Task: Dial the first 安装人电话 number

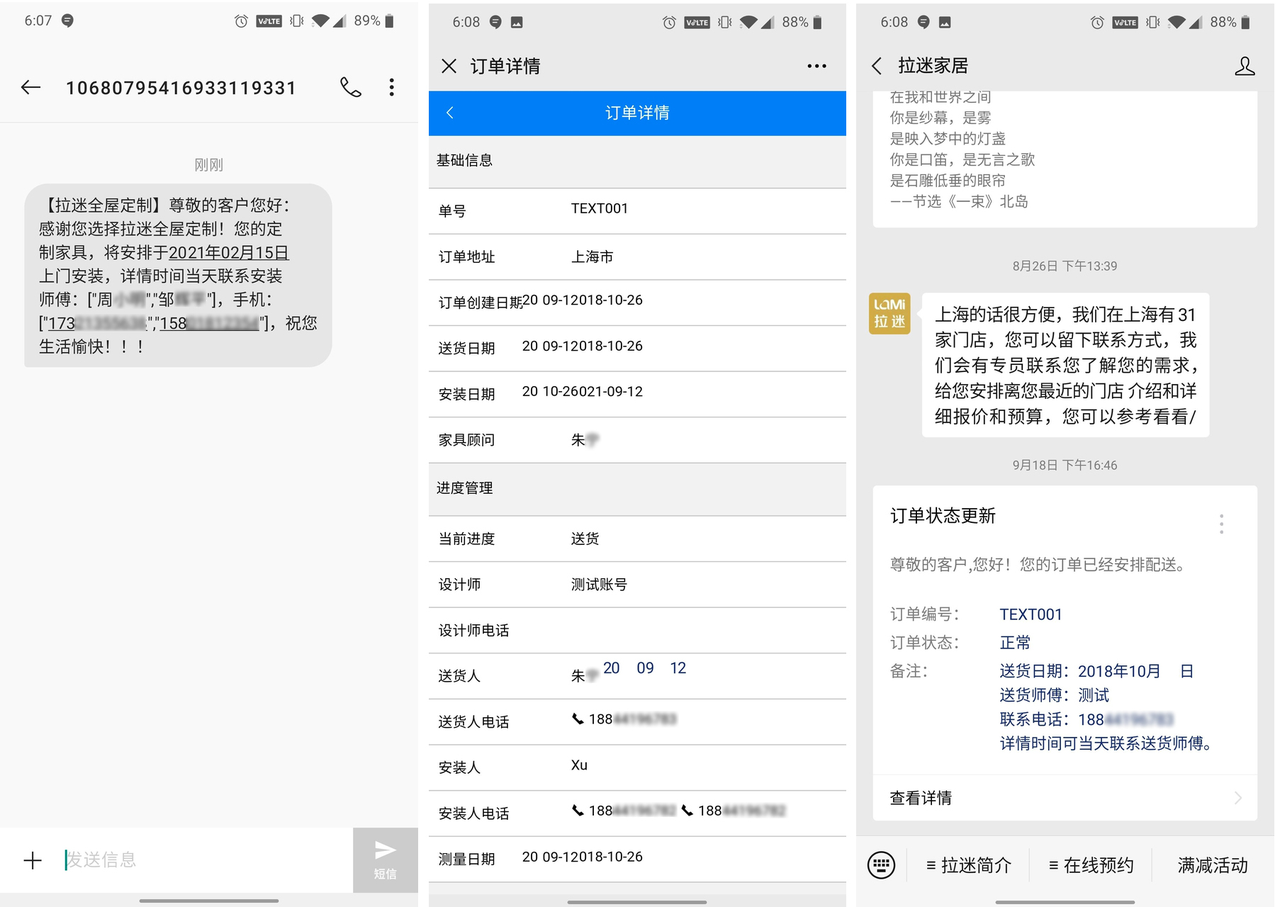Action: coord(624,811)
